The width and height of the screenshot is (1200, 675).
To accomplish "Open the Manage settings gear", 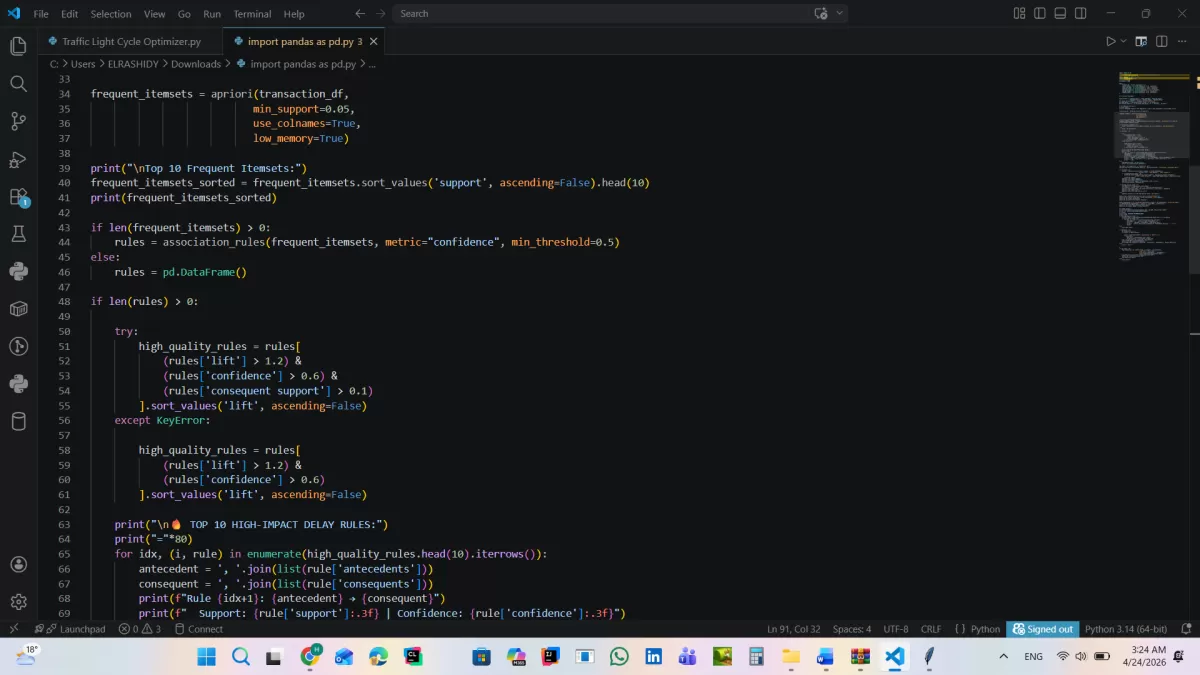I will pos(18,601).
